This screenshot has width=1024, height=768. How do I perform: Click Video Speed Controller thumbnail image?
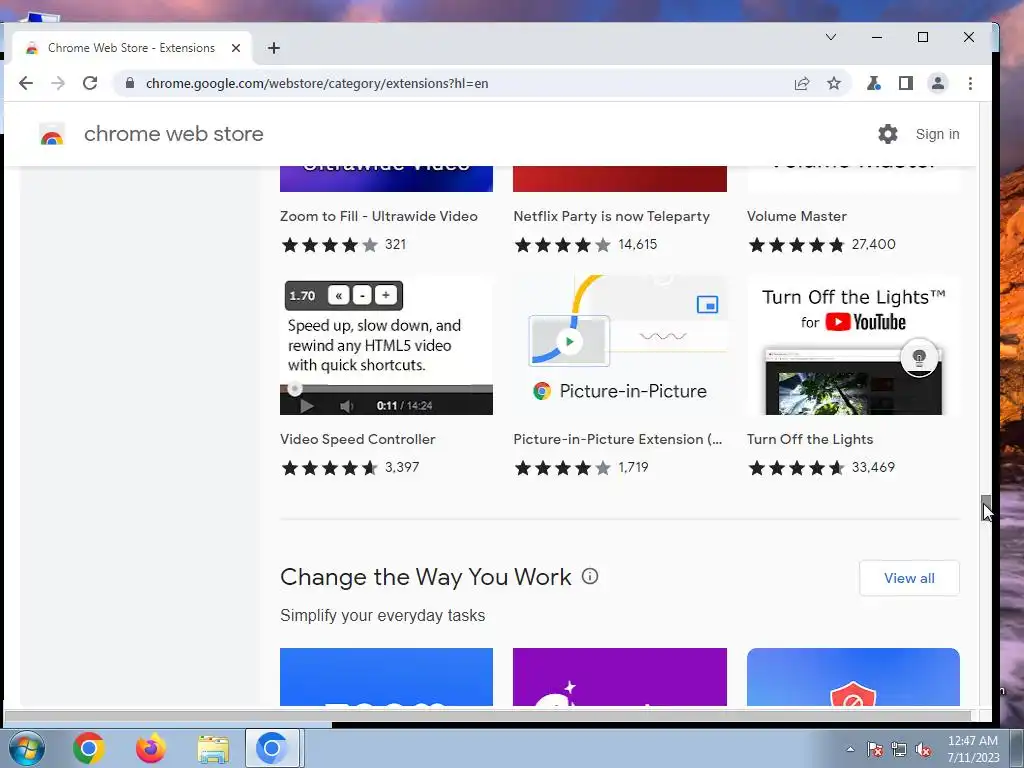[386, 345]
